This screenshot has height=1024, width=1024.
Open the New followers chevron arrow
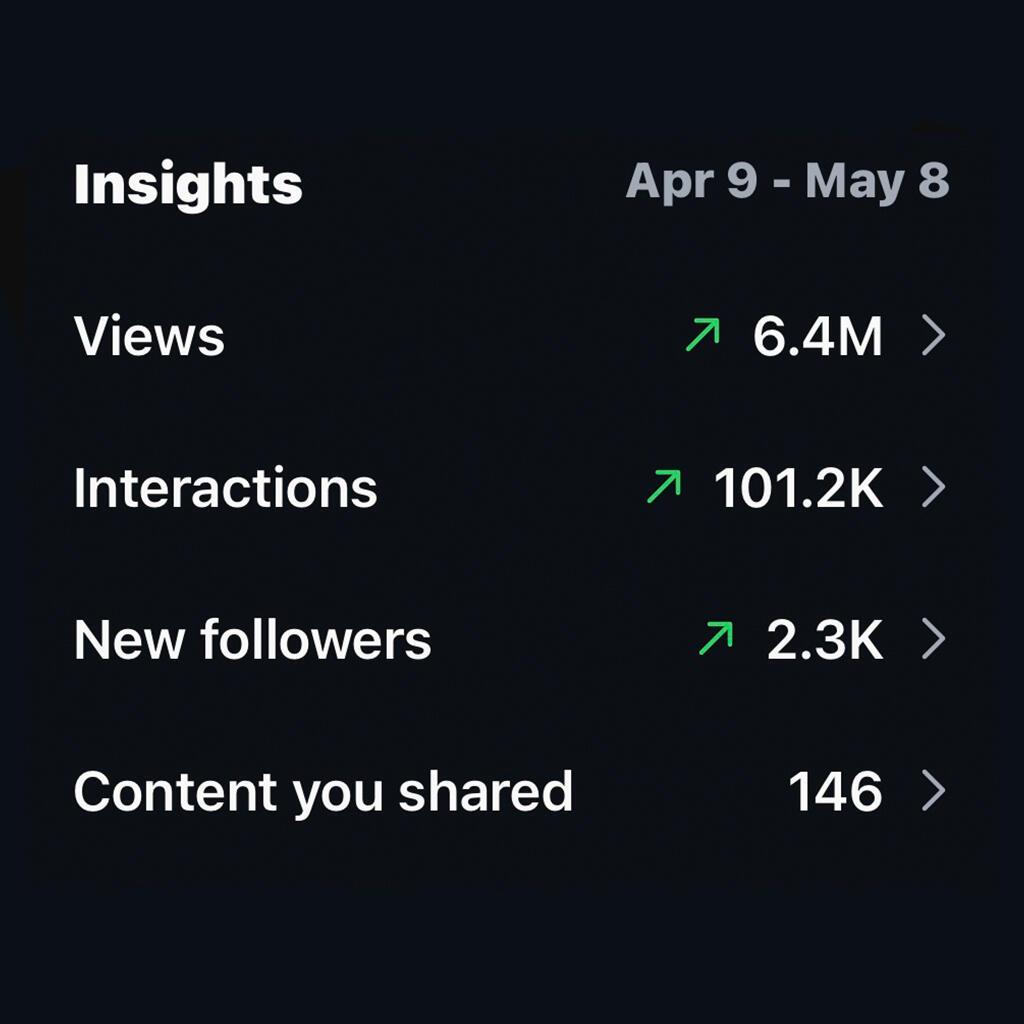point(933,638)
